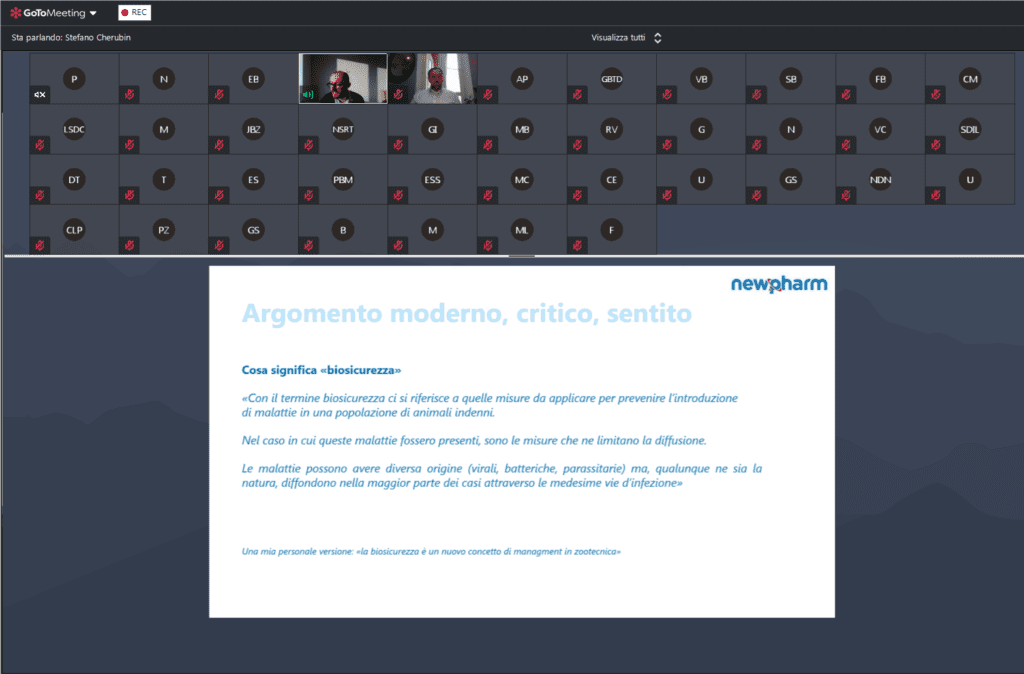Click the muted mic icon on the RV tile
This screenshot has width=1024, height=674.
[577, 145]
